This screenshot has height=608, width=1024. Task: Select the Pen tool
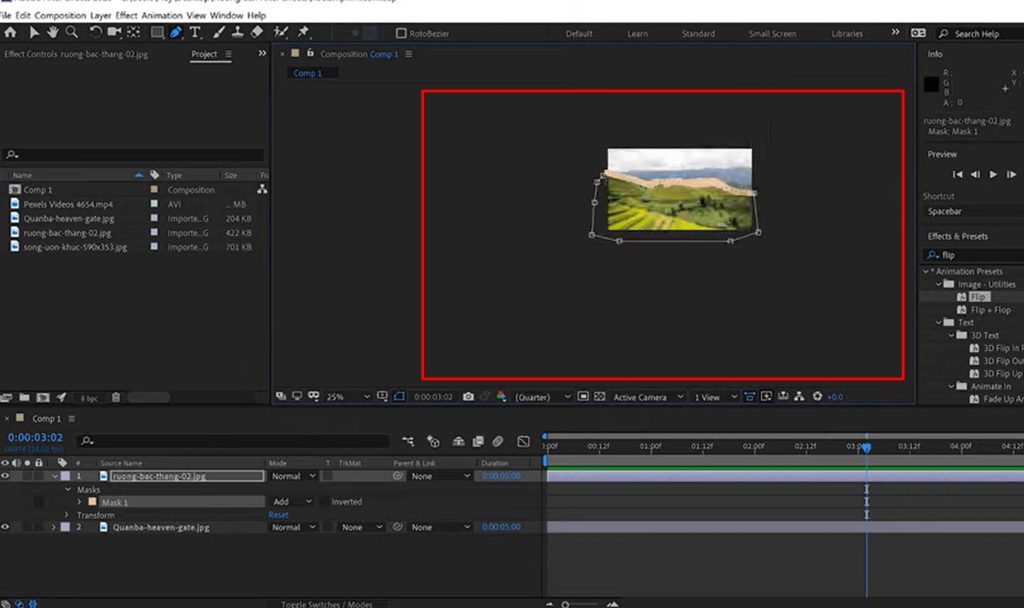tap(175, 33)
